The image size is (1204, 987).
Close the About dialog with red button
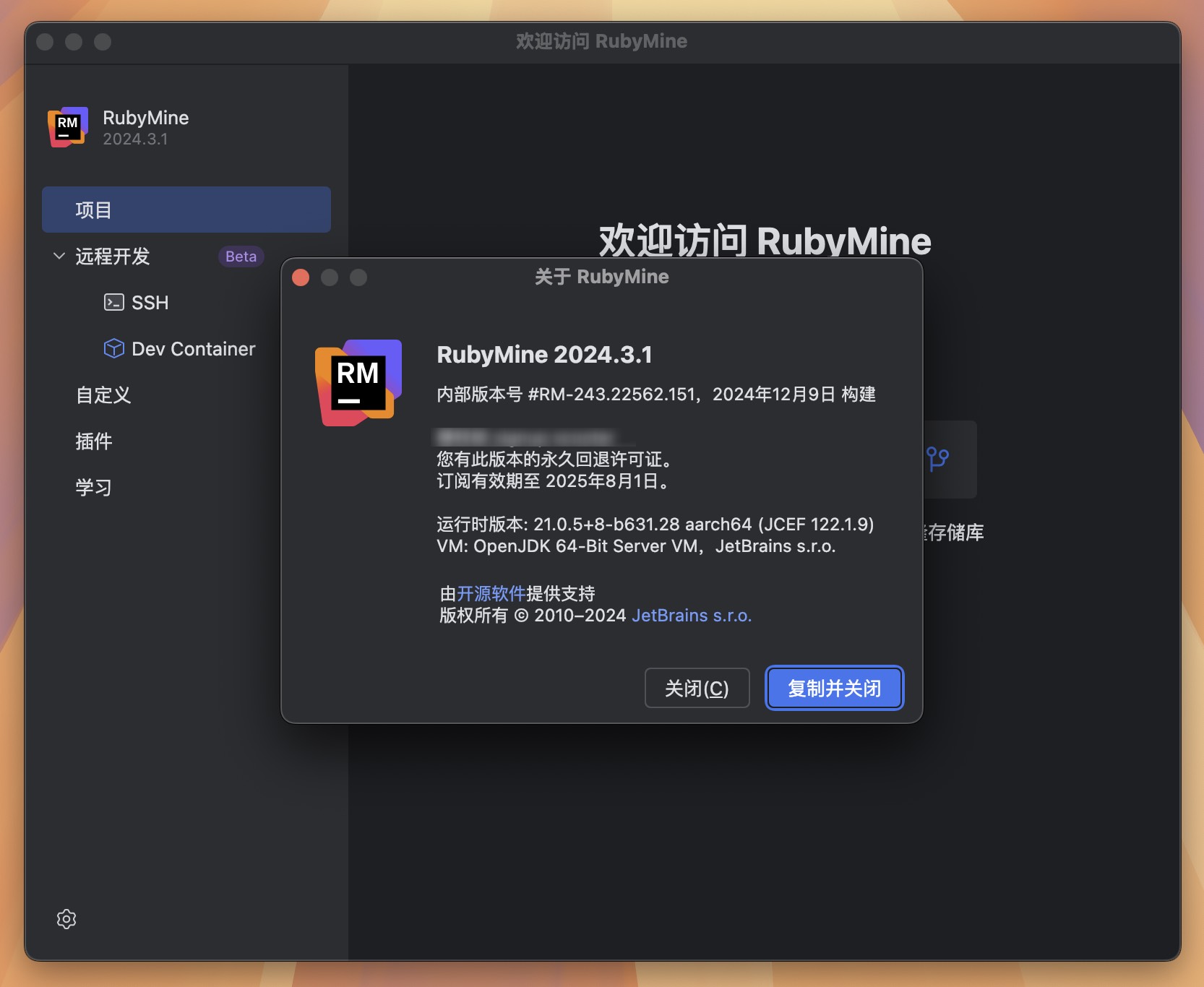click(301, 277)
